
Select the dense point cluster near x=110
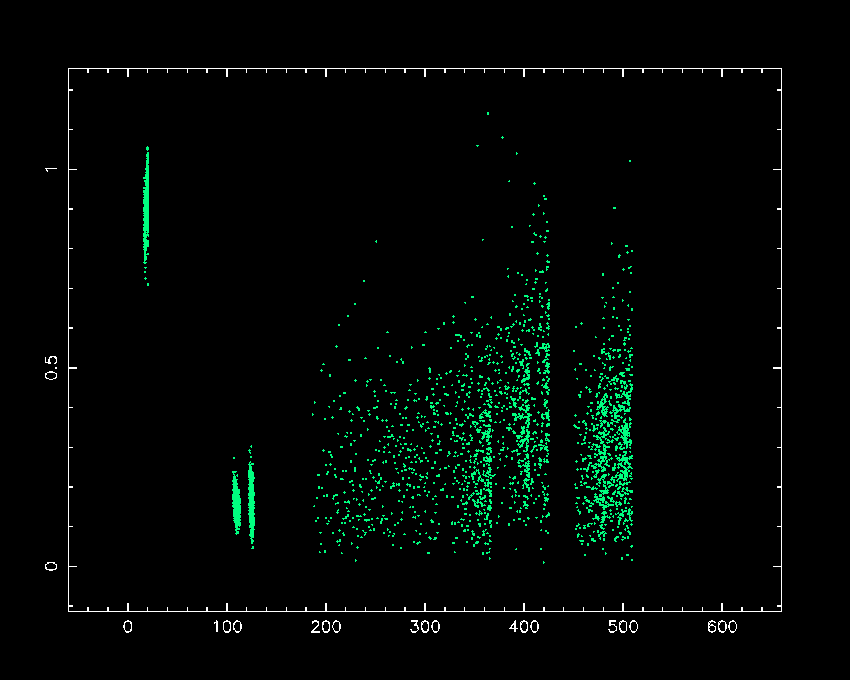pos(236,501)
